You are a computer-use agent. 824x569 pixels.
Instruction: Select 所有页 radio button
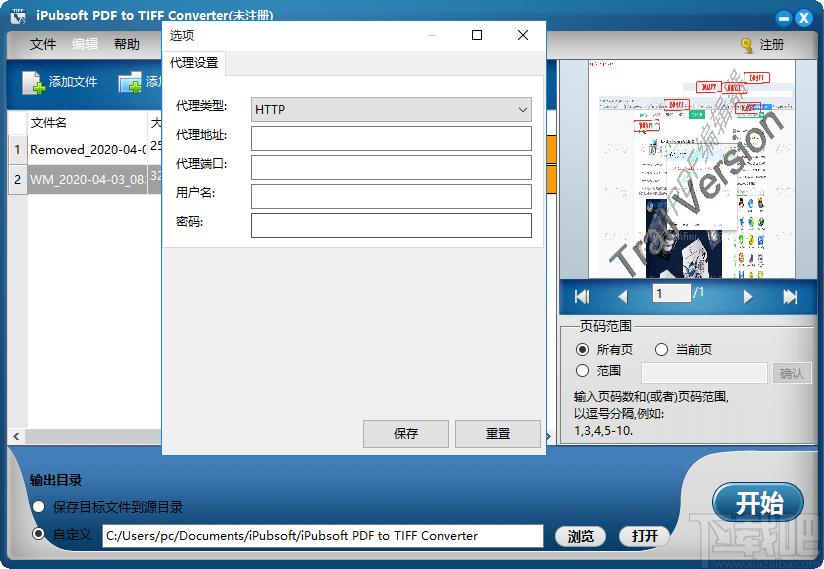tap(582, 349)
